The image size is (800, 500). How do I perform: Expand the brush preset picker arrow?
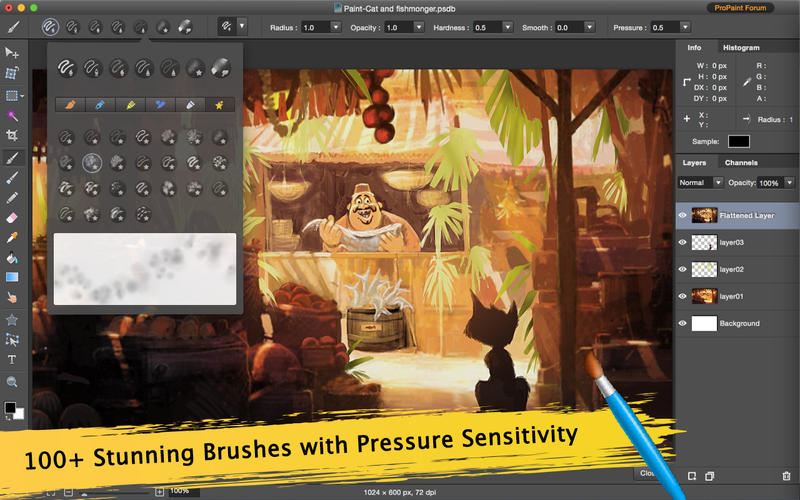coord(242,27)
